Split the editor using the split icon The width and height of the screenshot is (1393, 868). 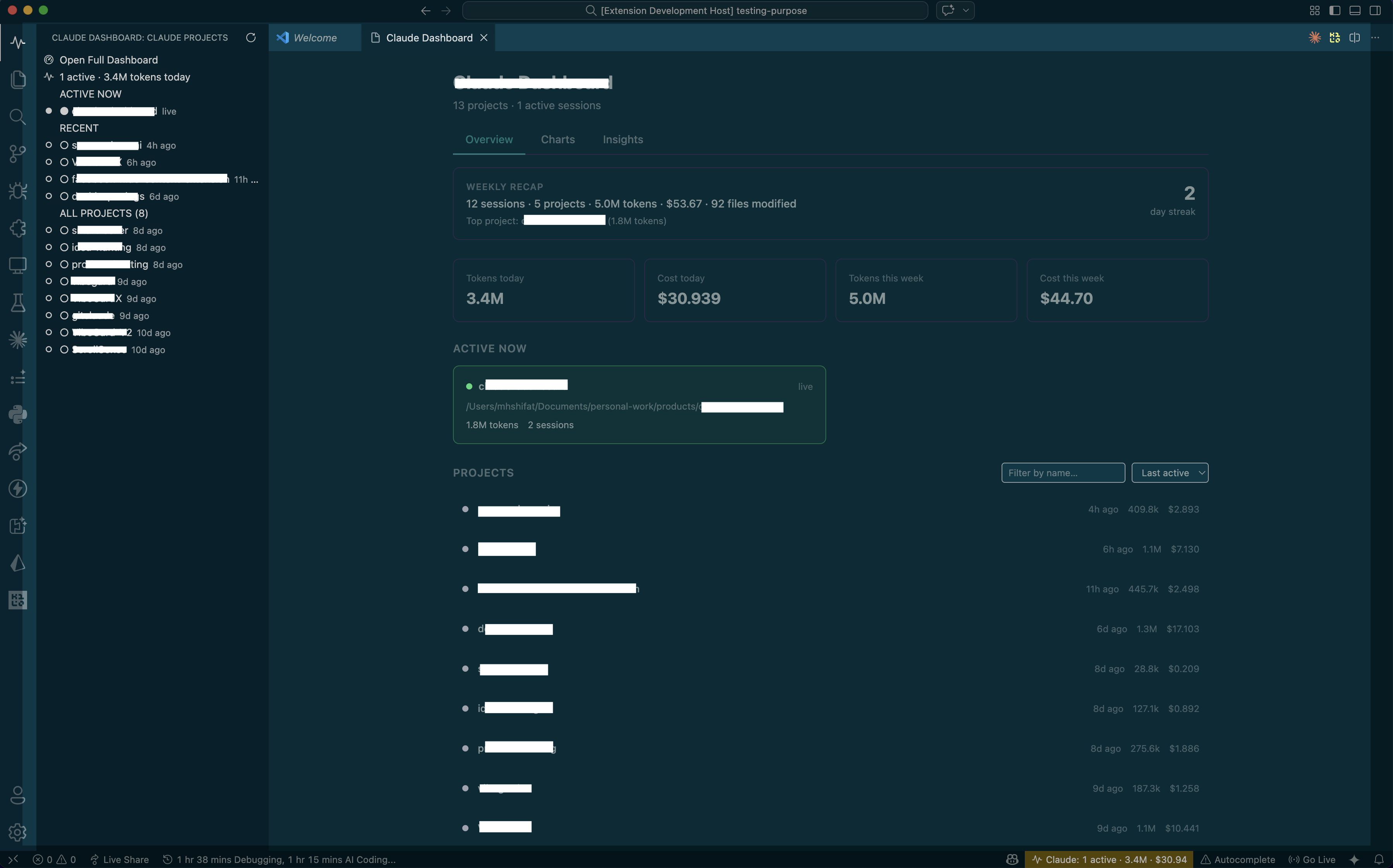tap(1355, 37)
